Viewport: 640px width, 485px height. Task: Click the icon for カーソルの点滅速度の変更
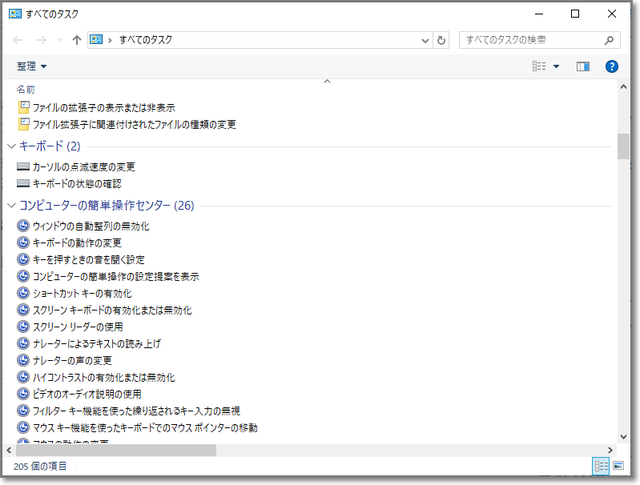pyautogui.click(x=24, y=167)
